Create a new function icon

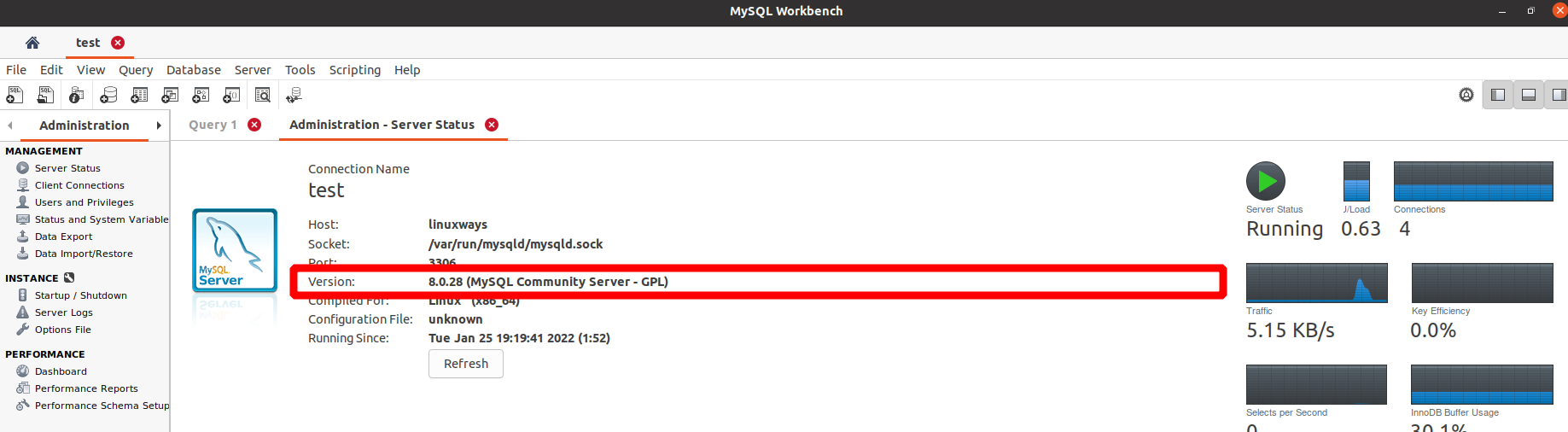pos(231,95)
